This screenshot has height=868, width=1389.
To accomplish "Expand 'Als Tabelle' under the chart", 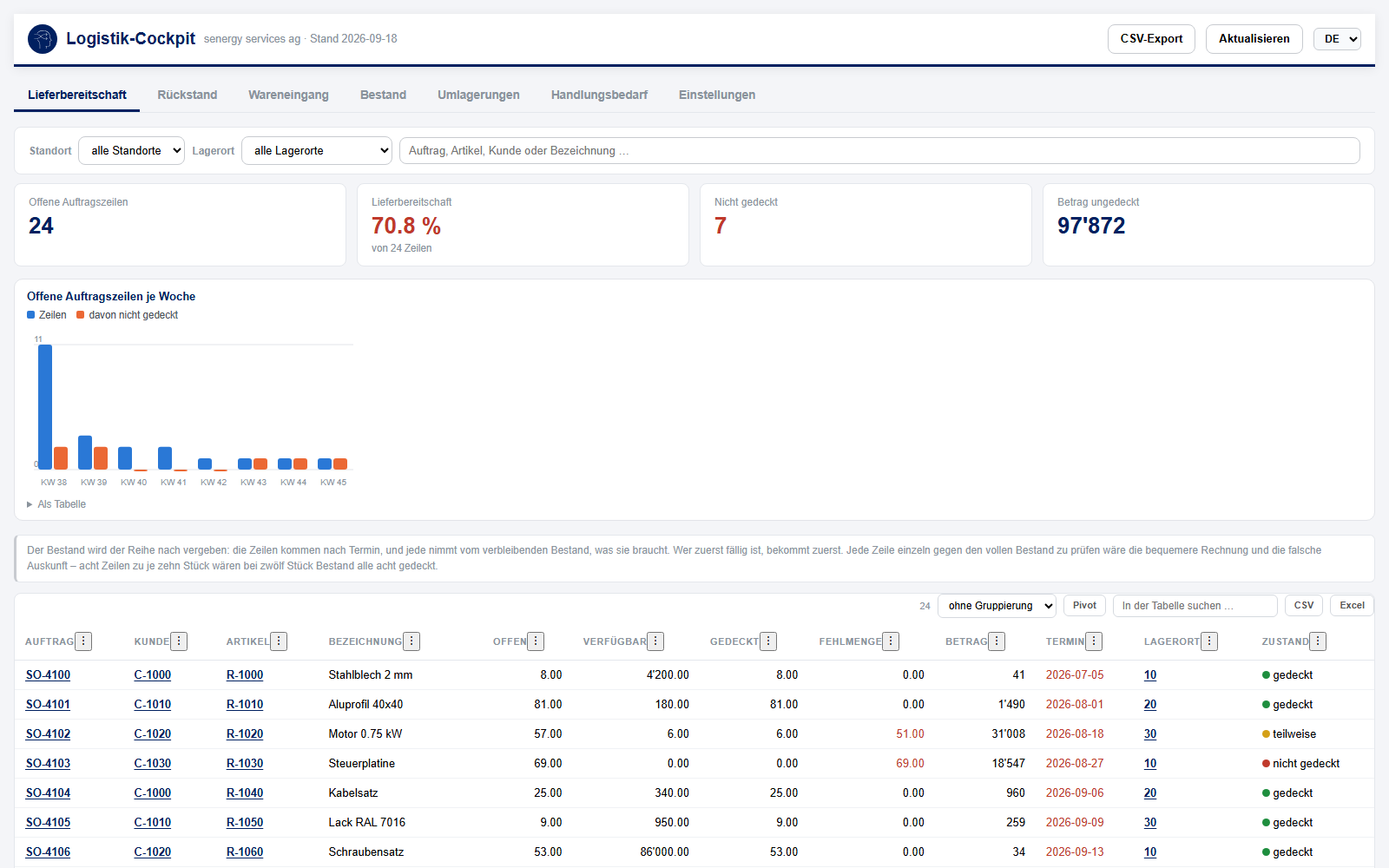I will [56, 504].
